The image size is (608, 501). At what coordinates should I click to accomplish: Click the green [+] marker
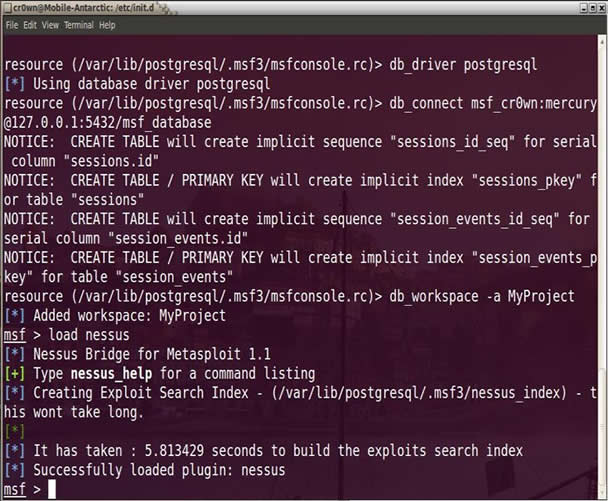[x=14, y=374]
